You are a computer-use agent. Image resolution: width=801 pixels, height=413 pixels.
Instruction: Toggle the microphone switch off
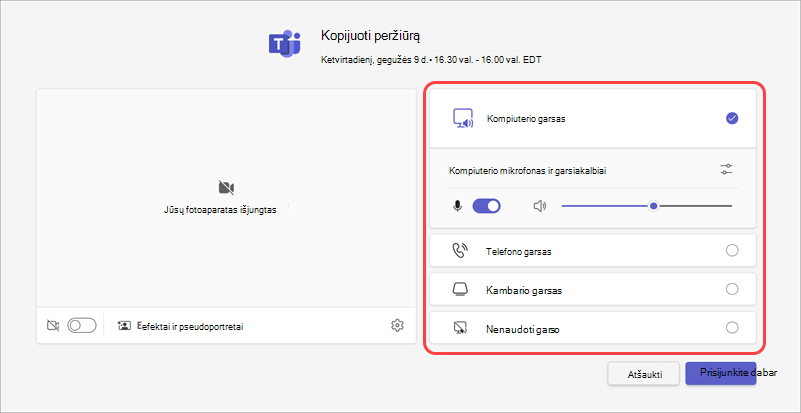pyautogui.click(x=486, y=206)
